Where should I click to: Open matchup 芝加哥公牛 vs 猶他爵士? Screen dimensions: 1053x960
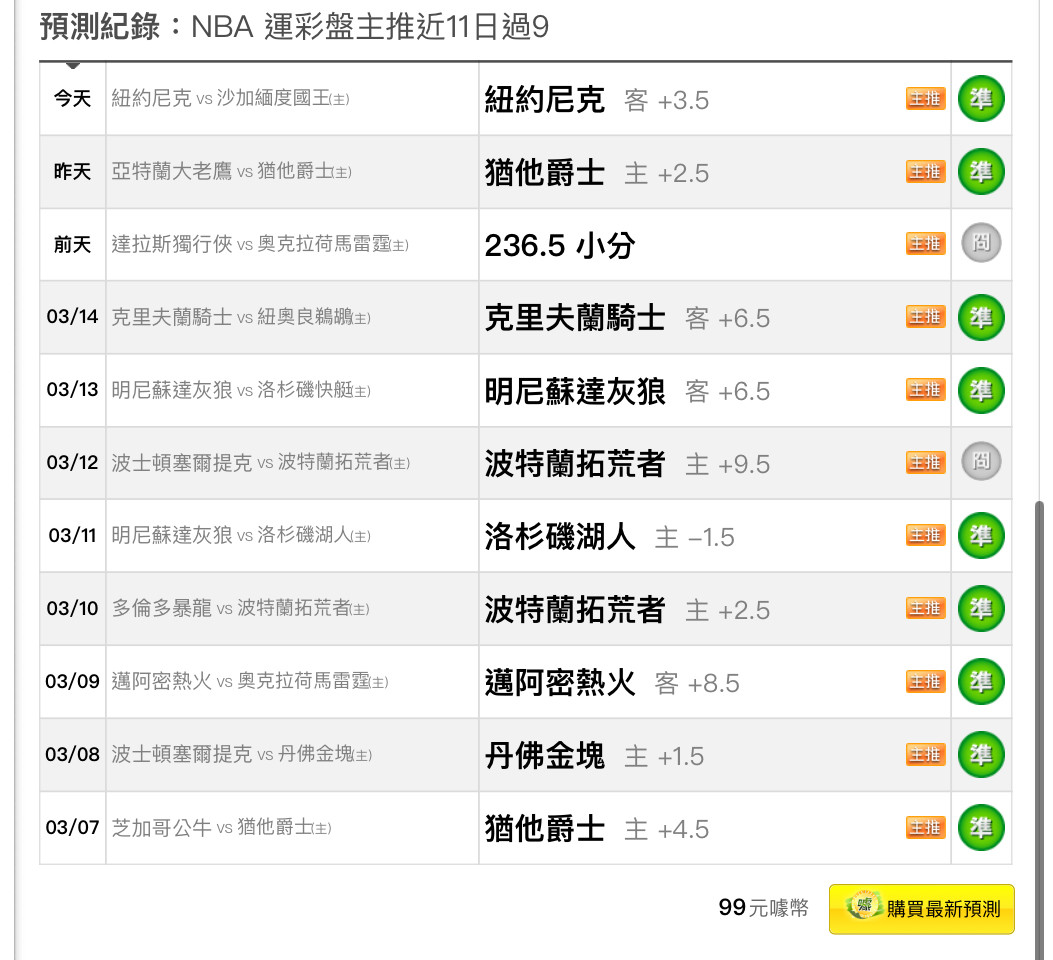tap(222, 828)
